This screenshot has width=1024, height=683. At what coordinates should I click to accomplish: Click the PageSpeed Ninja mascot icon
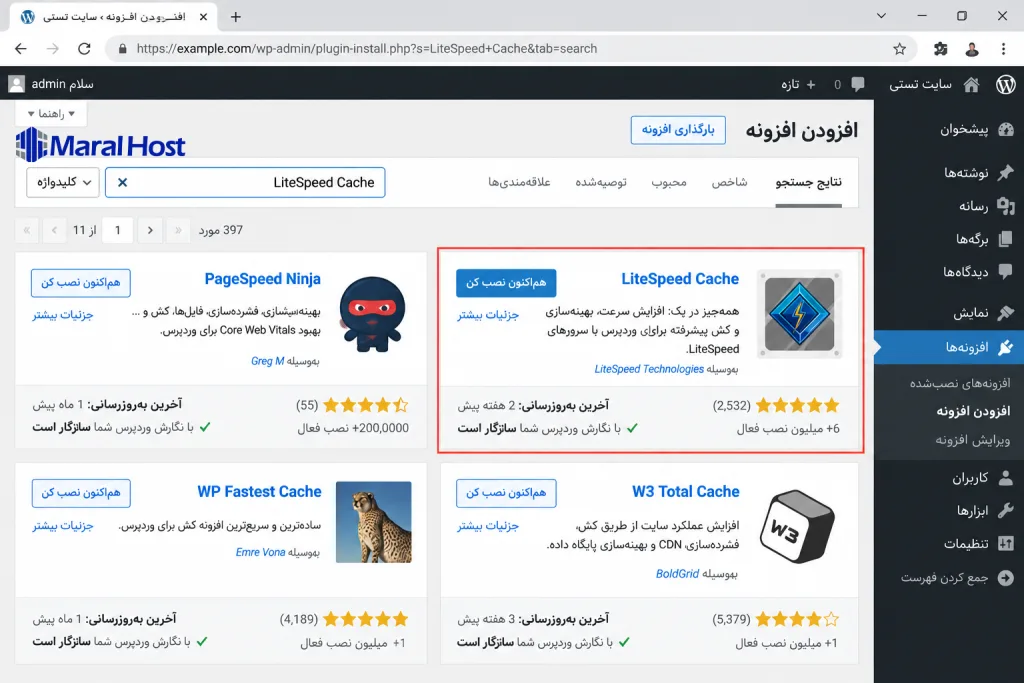(x=373, y=314)
